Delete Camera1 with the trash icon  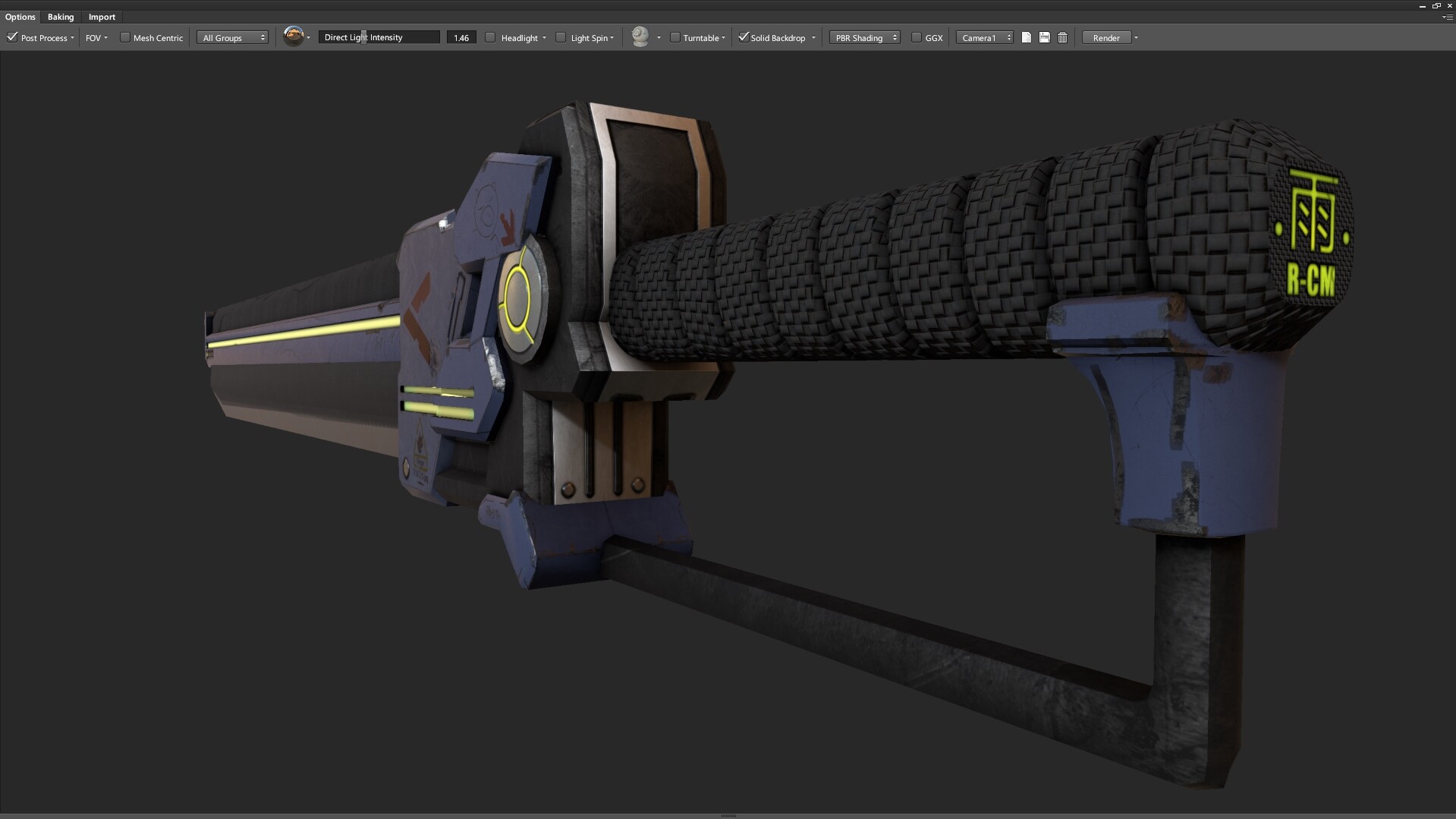tap(1062, 36)
